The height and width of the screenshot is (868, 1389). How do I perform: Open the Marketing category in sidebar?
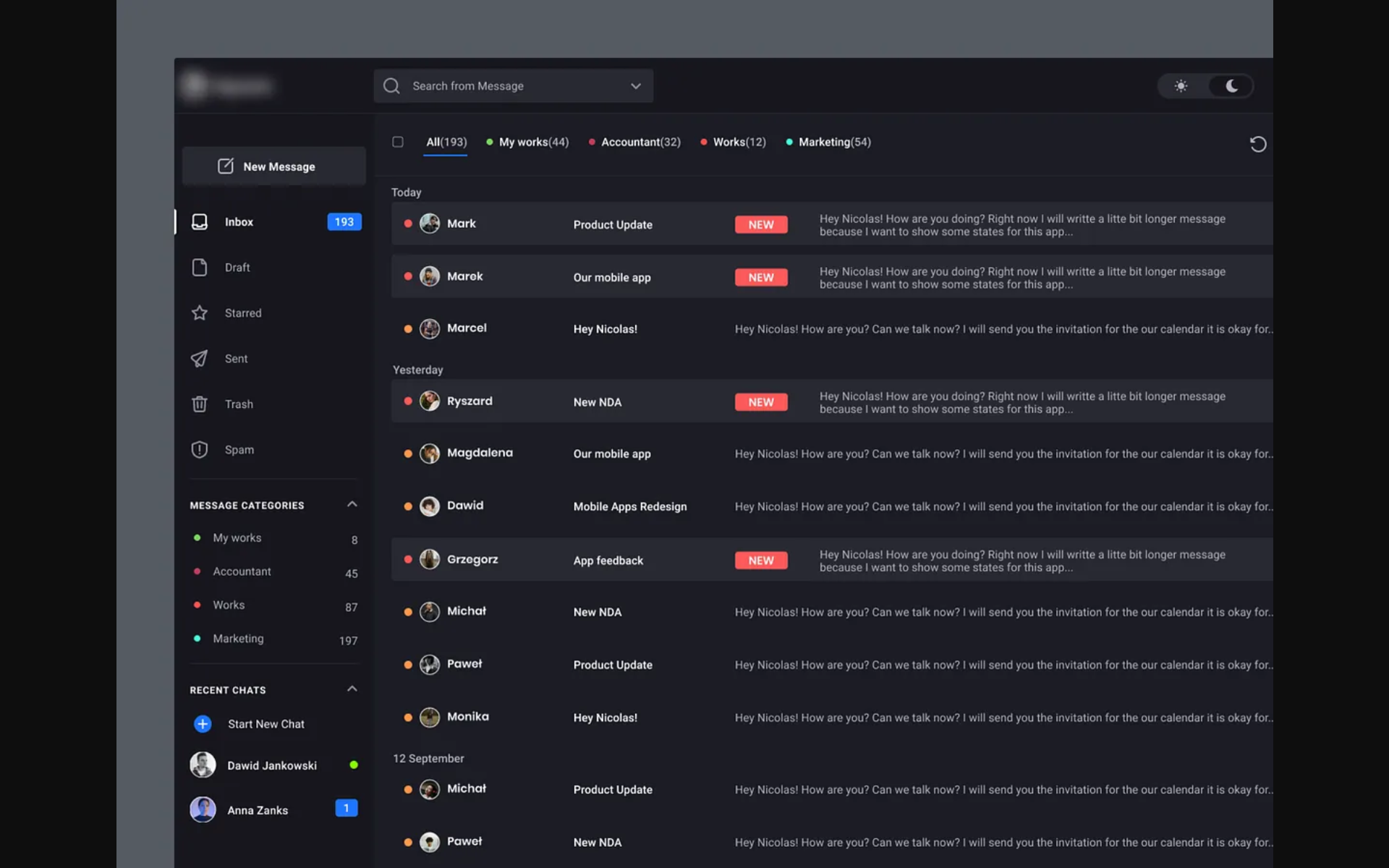tap(275, 639)
